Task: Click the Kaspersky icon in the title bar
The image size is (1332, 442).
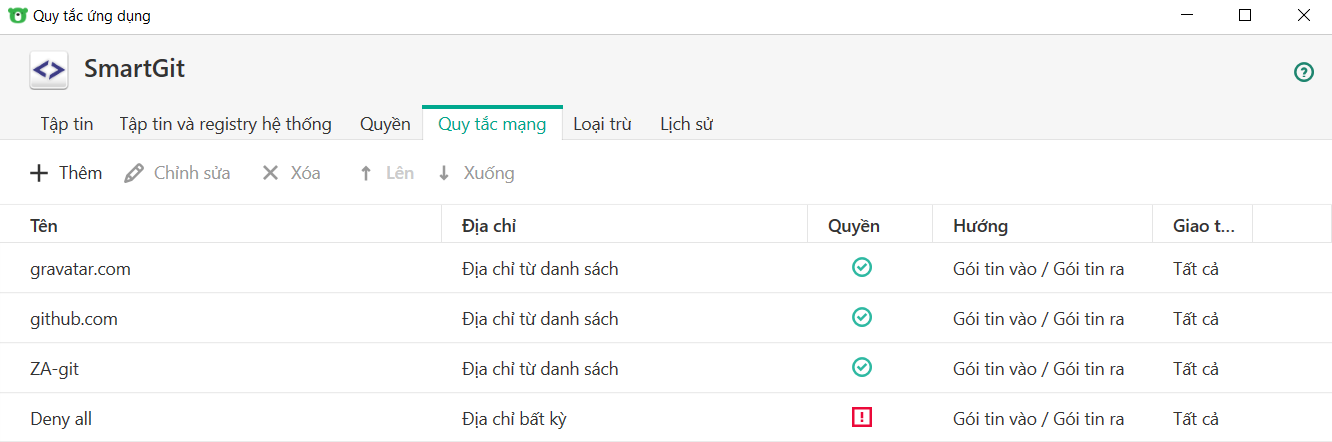Action: tap(17, 16)
